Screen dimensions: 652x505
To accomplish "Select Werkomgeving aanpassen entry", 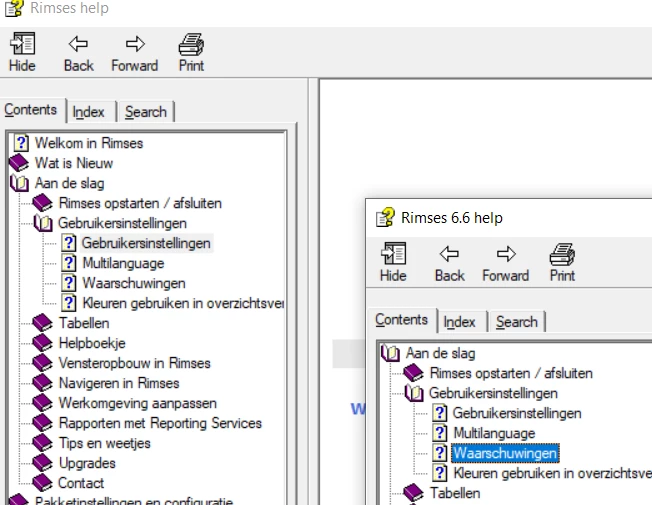I will (x=138, y=403).
